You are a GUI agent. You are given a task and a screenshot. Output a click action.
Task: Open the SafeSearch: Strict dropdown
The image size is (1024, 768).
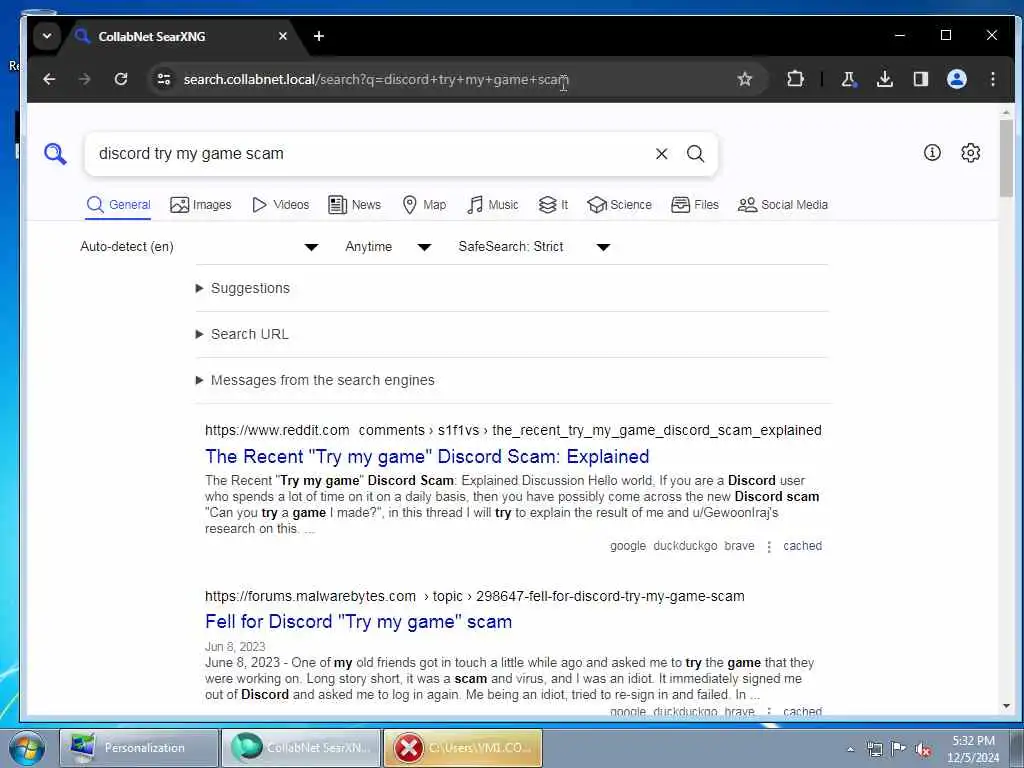[x=534, y=246]
